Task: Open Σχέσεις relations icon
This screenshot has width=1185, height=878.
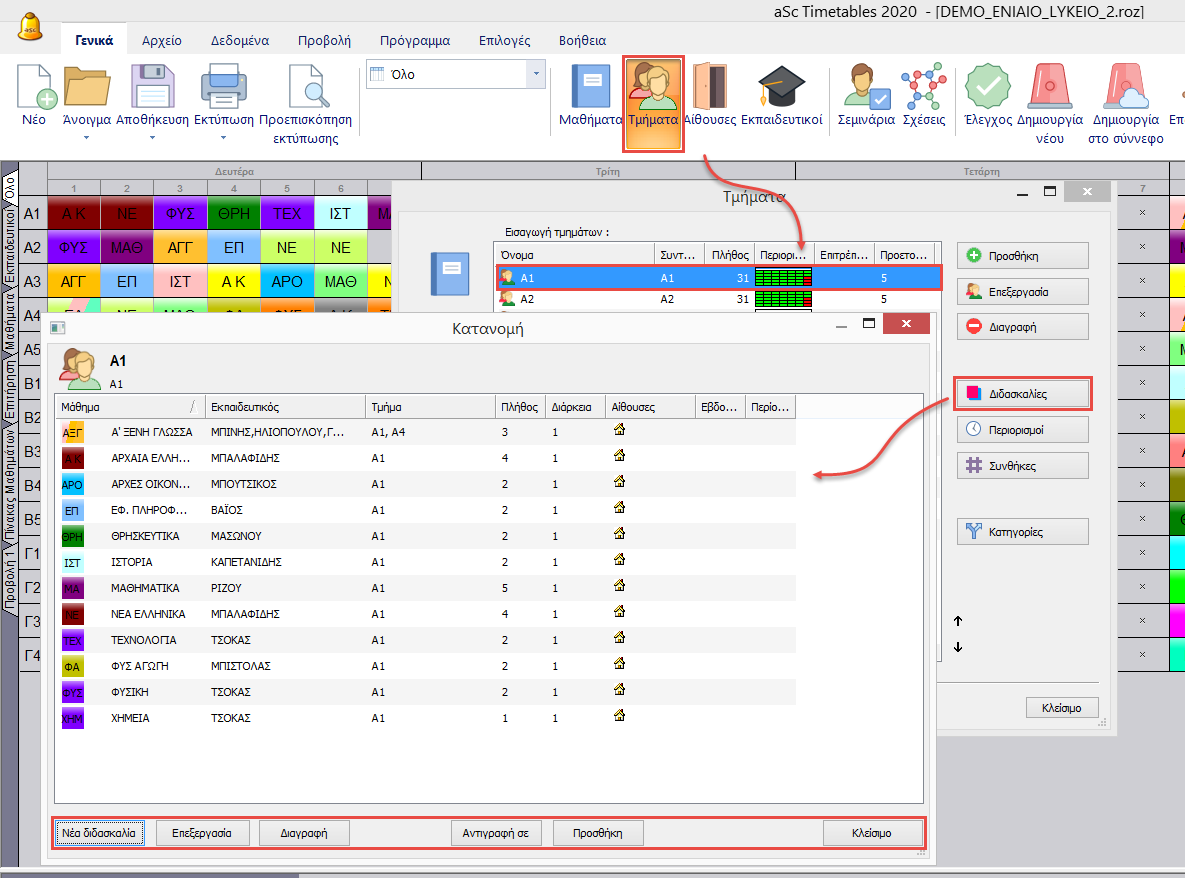Action: click(x=923, y=88)
